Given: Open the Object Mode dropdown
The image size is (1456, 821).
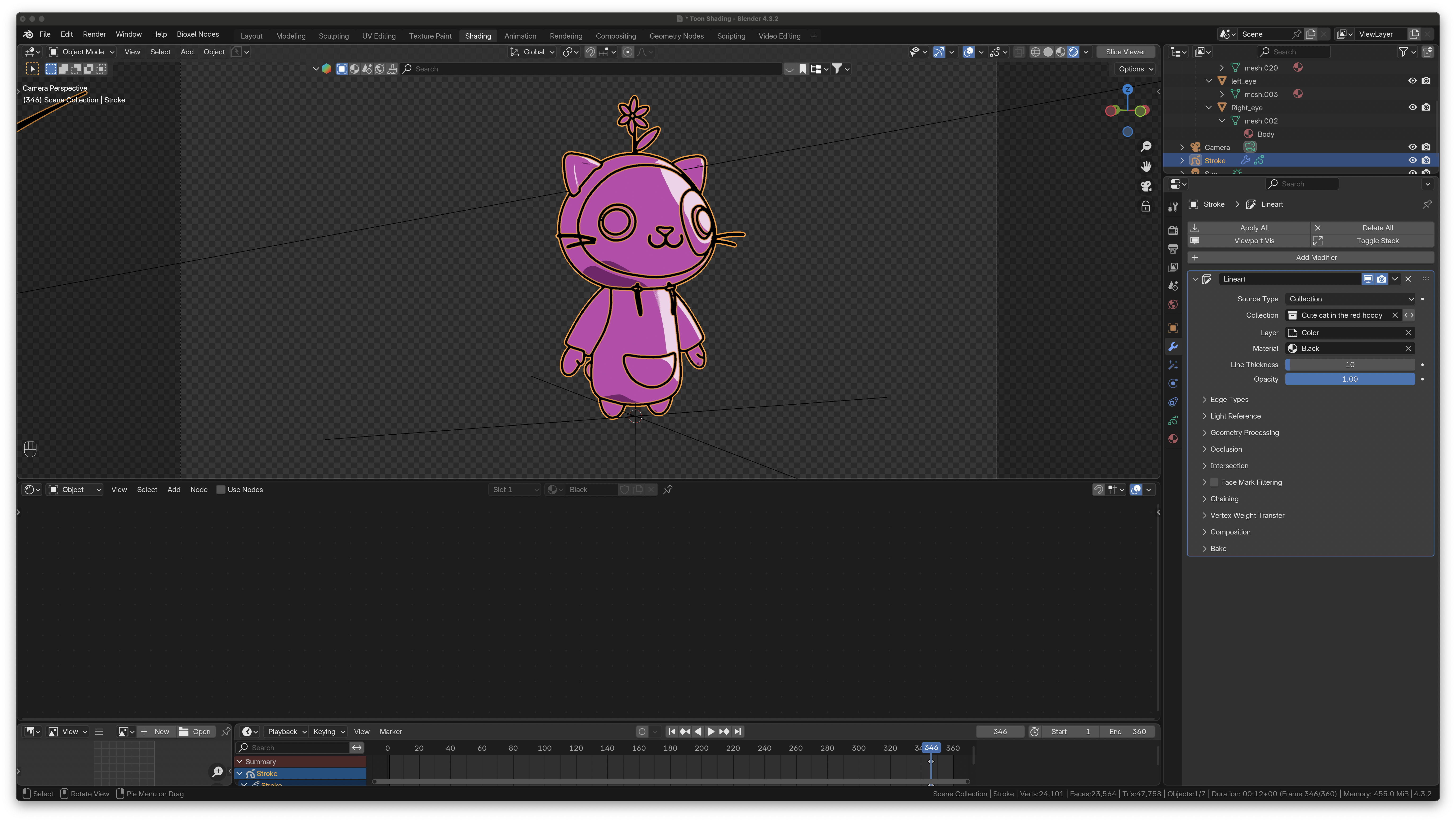Looking at the screenshot, I should pos(82,52).
